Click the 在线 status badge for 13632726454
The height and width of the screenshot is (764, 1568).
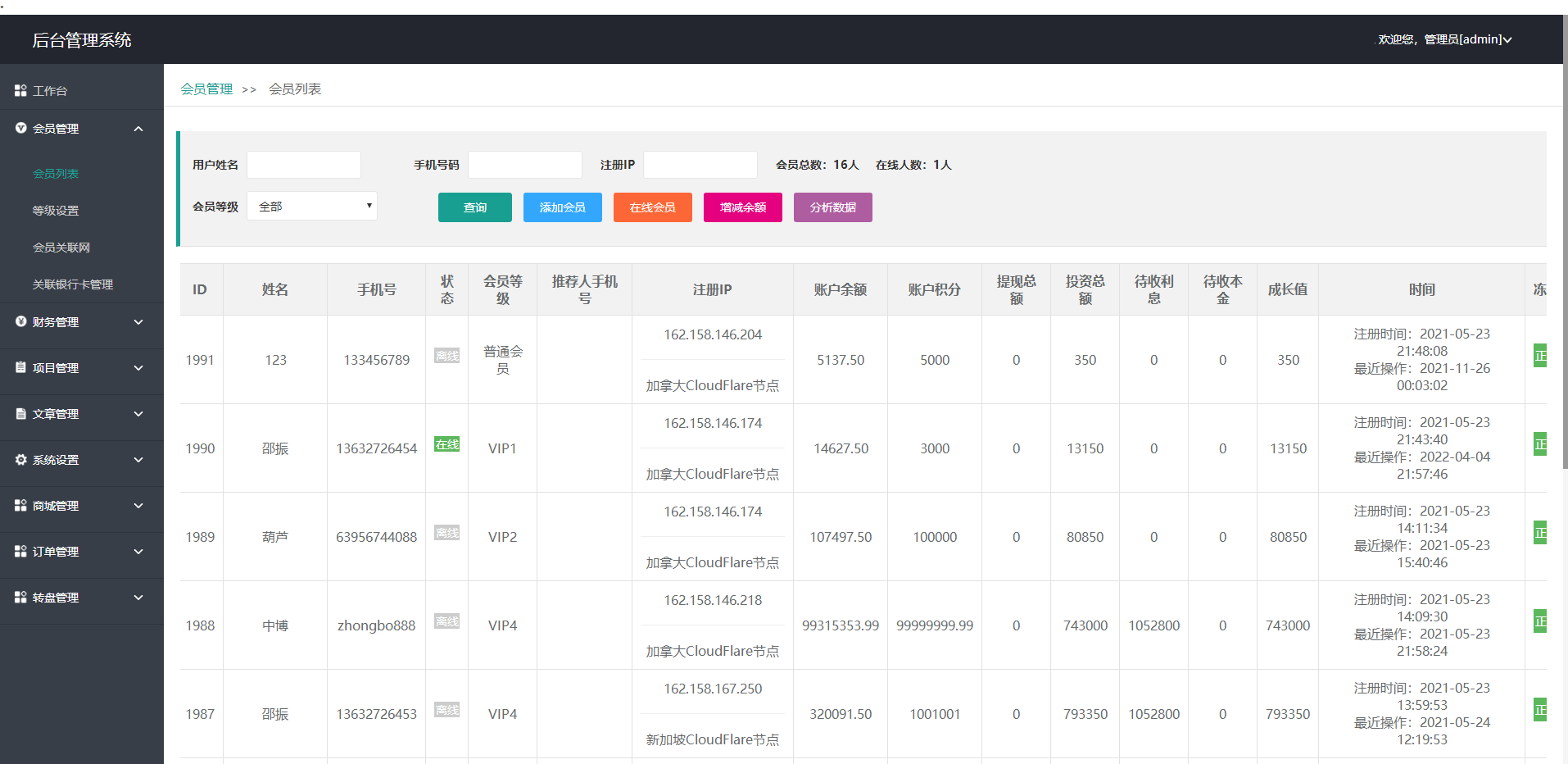tap(446, 444)
